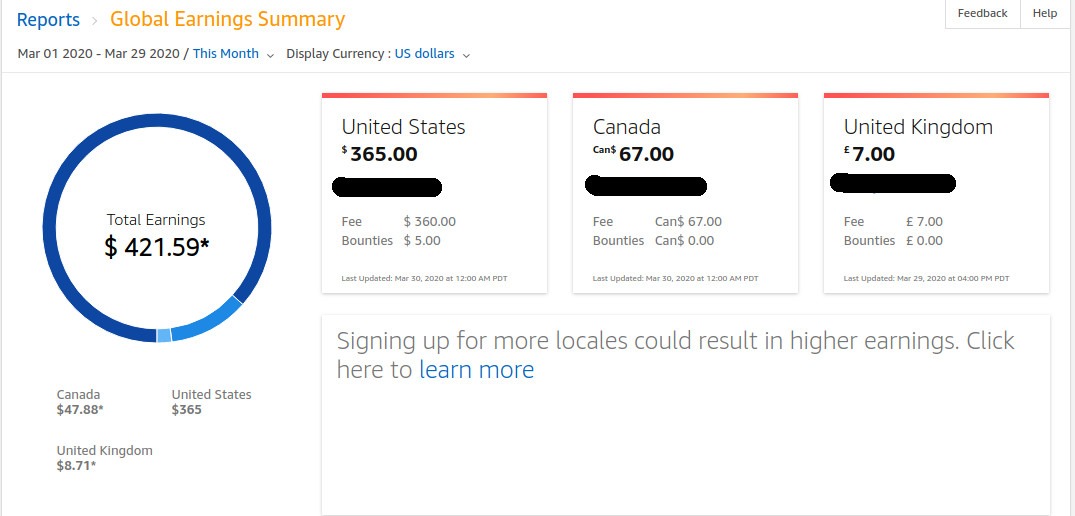Click the light blue United Kingdom donut segment

tap(164, 336)
